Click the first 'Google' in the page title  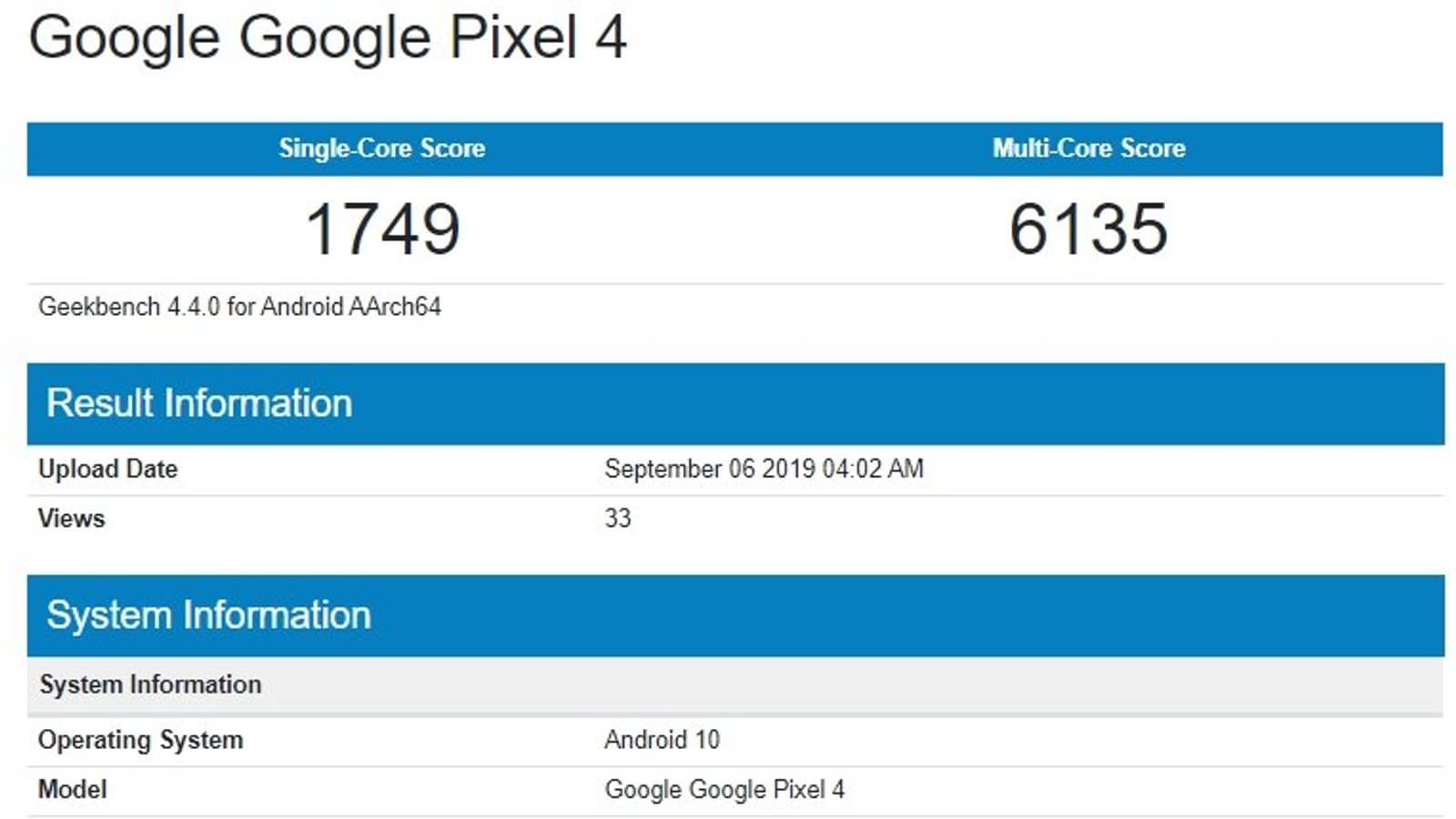124,38
